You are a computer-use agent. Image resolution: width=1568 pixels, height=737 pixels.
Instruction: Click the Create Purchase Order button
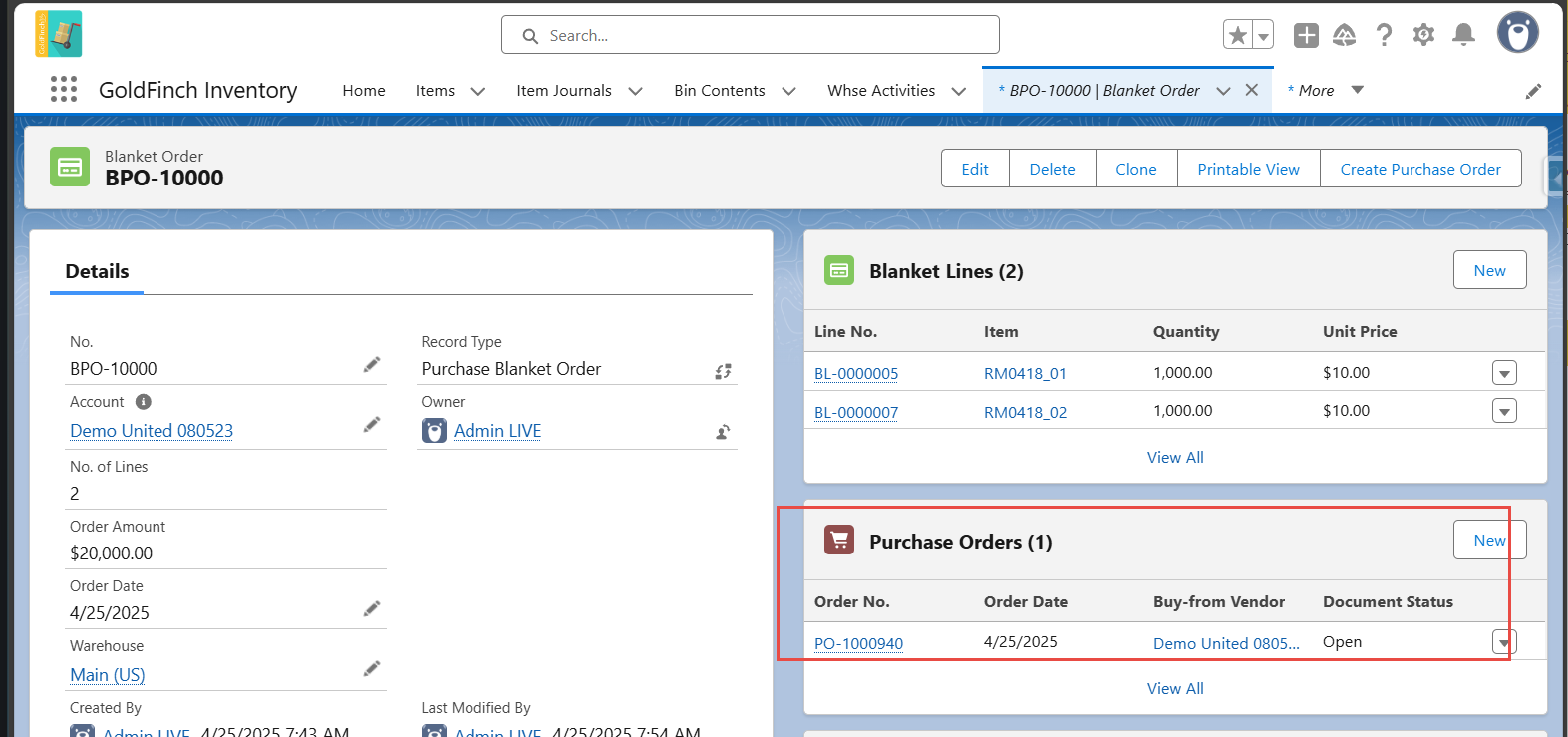1420,169
